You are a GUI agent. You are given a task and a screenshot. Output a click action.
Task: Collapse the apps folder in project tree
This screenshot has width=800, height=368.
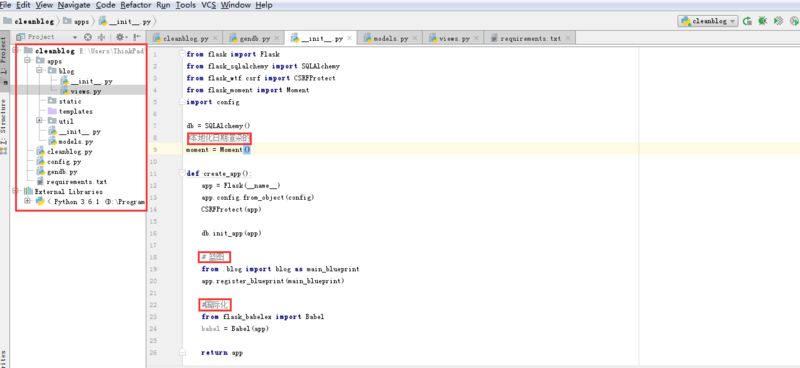coord(27,61)
